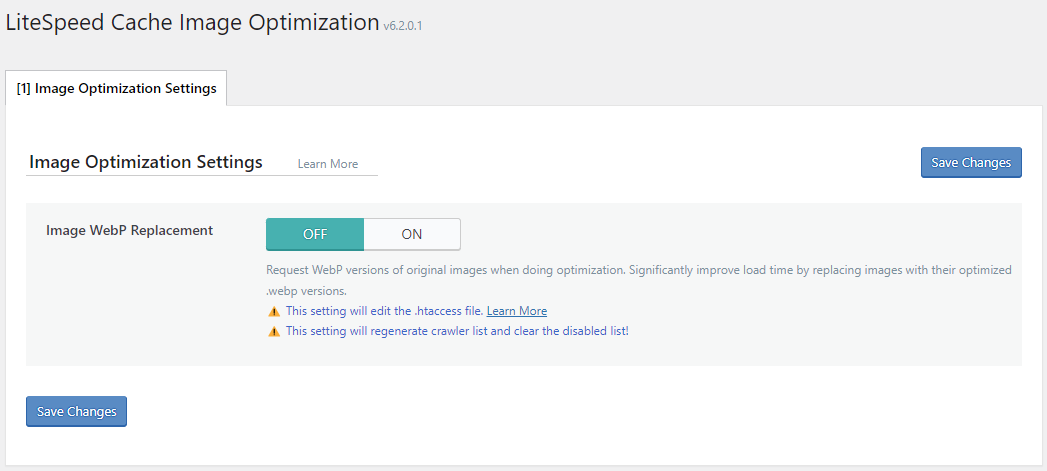Click the top right Save Changes button
This screenshot has width=1047, height=471.
coord(971,162)
